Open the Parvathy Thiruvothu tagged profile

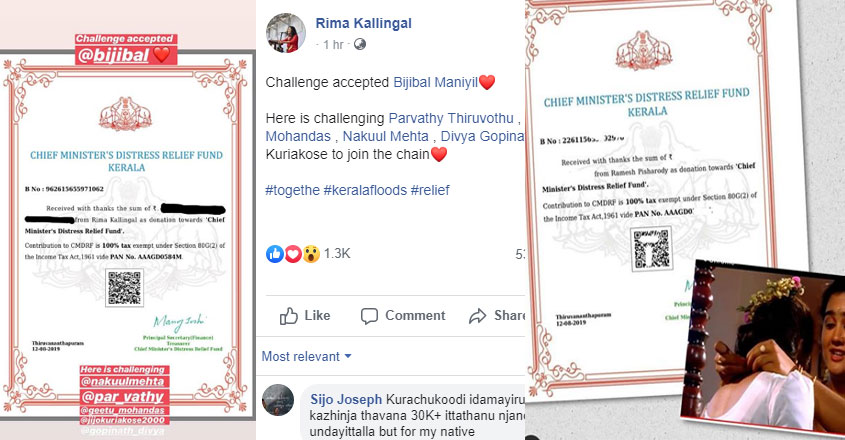click(x=451, y=118)
